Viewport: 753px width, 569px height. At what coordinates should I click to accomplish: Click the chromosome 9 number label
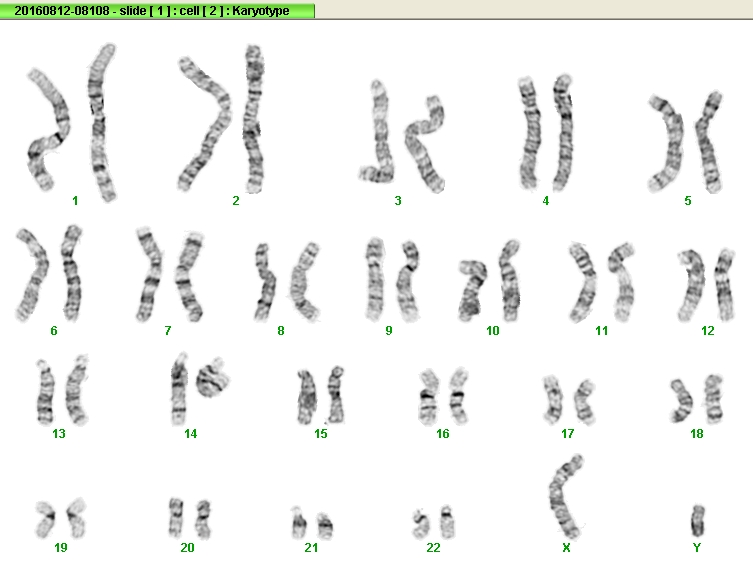point(389,330)
